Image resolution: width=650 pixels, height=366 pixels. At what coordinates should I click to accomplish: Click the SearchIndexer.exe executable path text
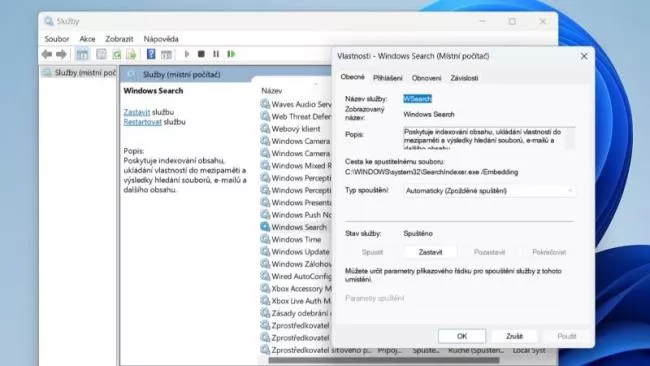tap(432, 172)
